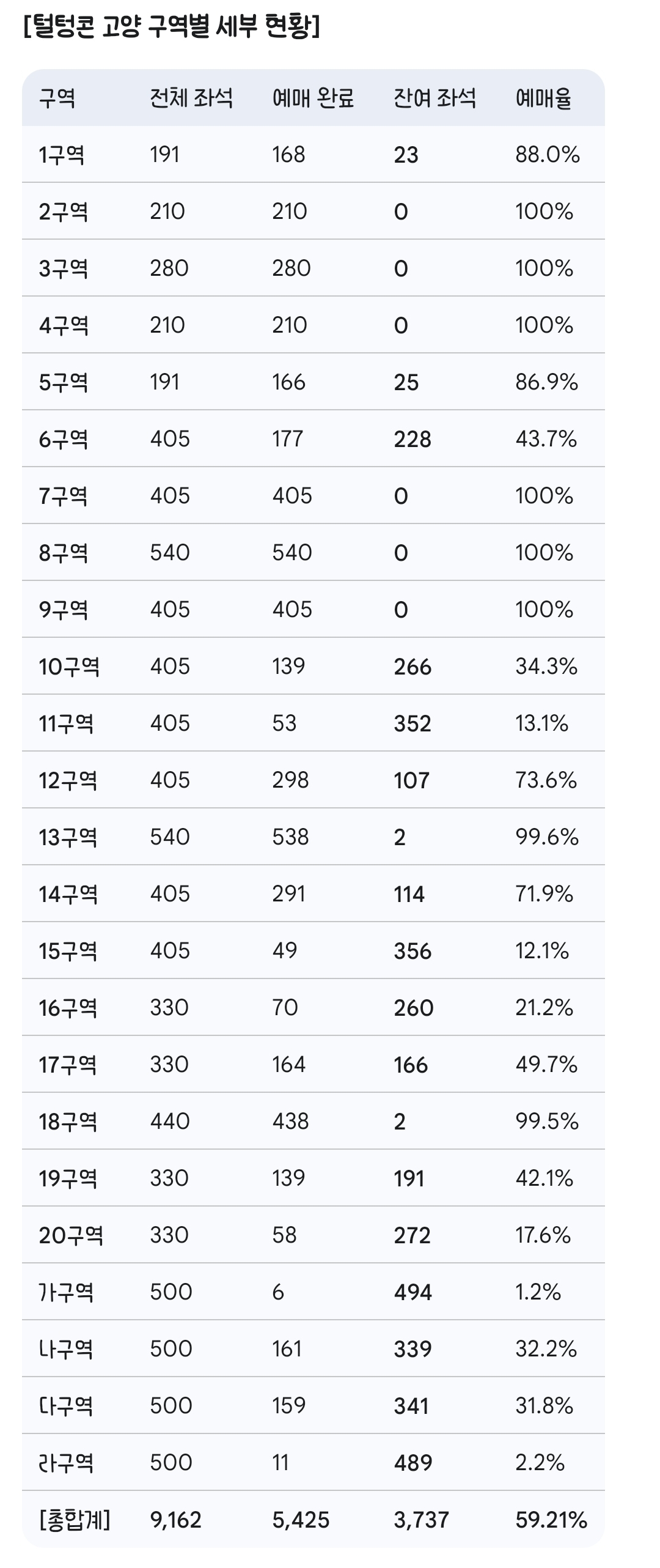Select the 예매 완료 column header

coord(313,98)
